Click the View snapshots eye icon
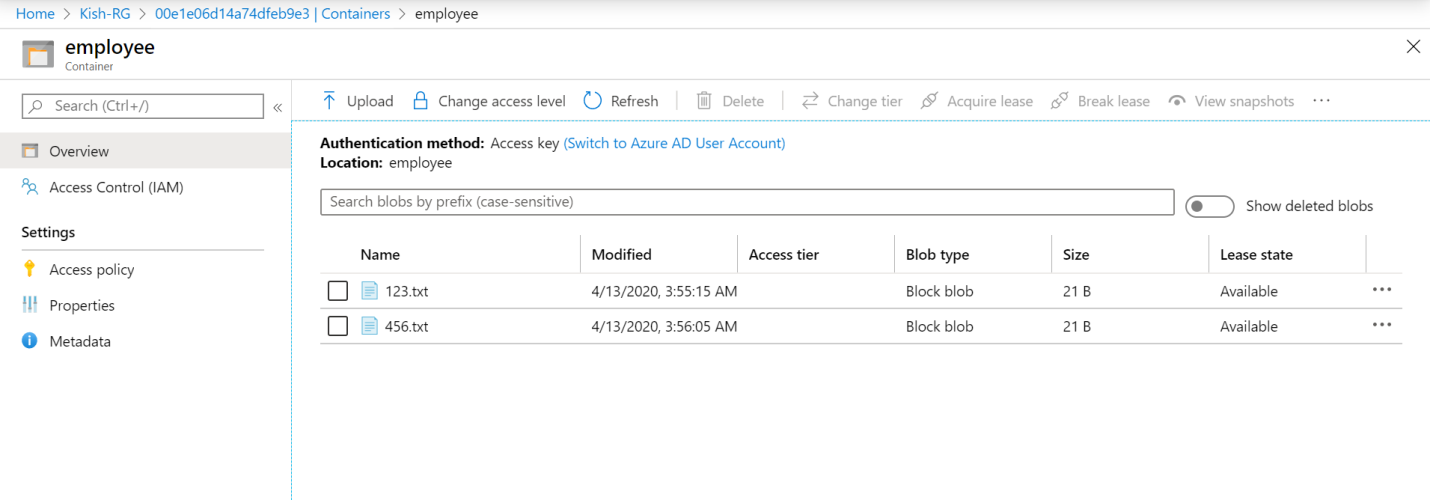1430x500 pixels. click(x=1177, y=101)
